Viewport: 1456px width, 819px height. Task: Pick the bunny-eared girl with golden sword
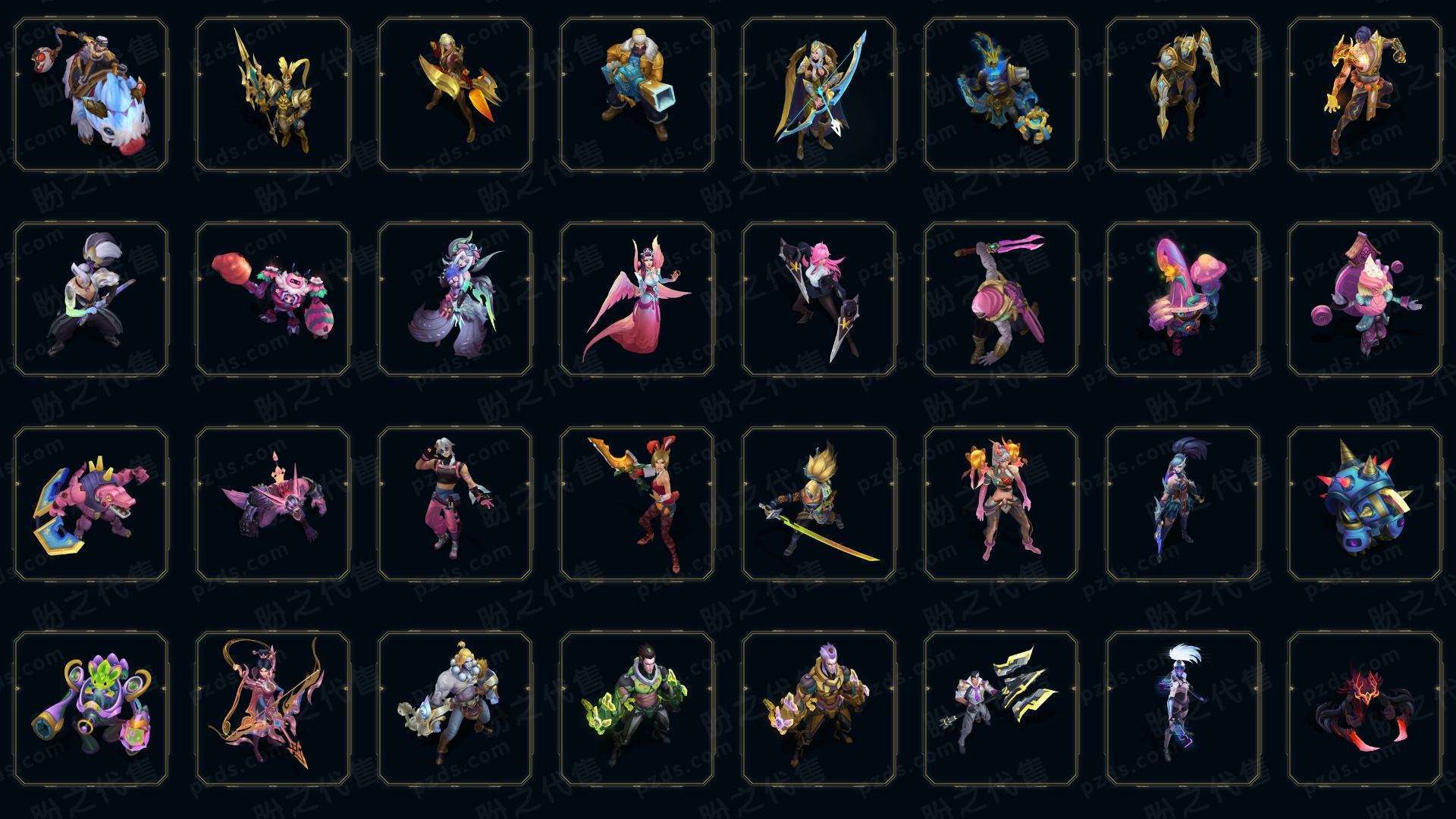pos(637,504)
